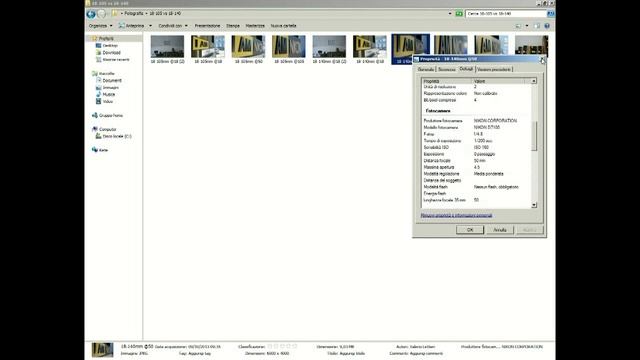Select thumbnail 18-105mm @50
The height and width of the screenshot is (360, 640).
coord(248,49)
